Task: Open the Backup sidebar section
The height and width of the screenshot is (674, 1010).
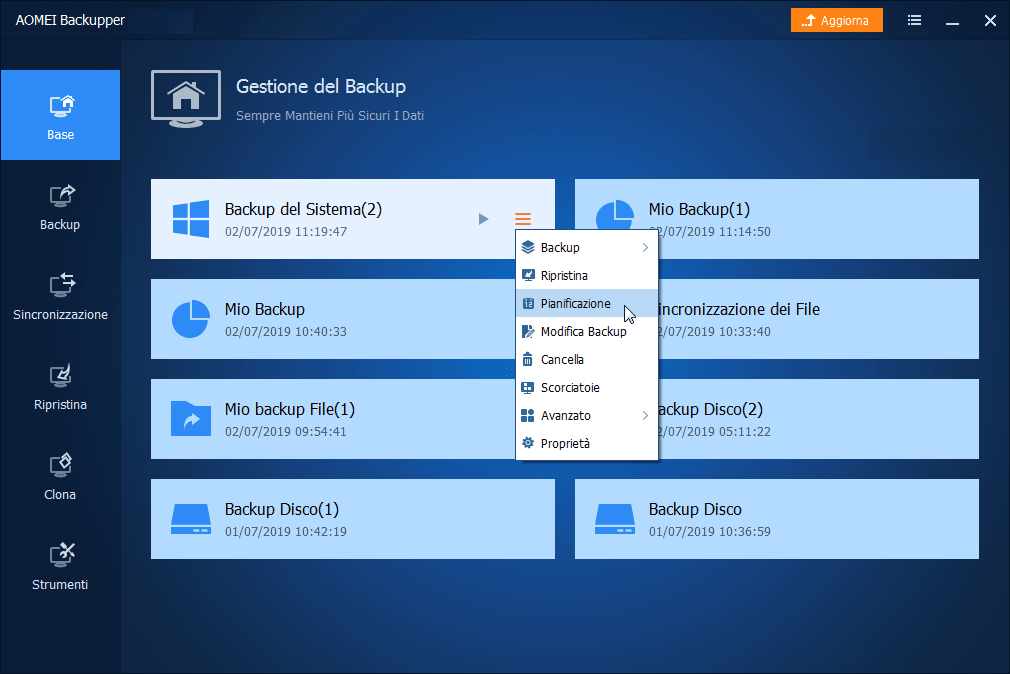Action: [x=60, y=206]
